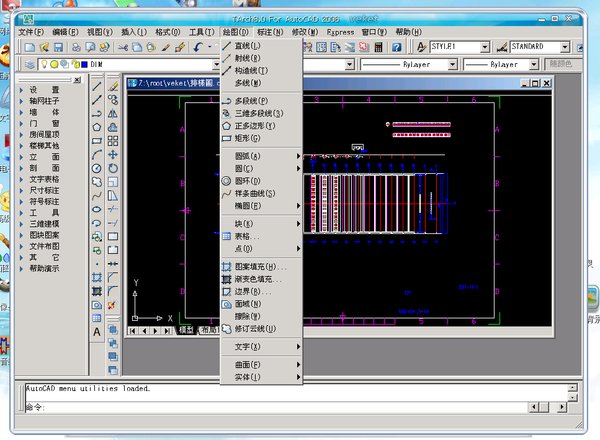Expand the 文字表格 panel entry
This screenshot has height=440, width=600.
click(x=43, y=179)
